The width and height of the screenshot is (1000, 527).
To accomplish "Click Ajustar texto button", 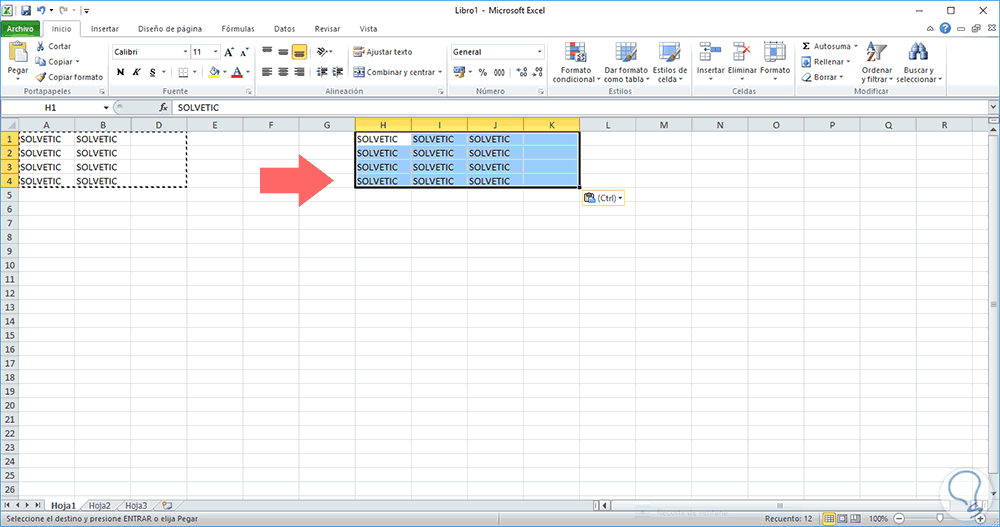I will click(x=383, y=52).
